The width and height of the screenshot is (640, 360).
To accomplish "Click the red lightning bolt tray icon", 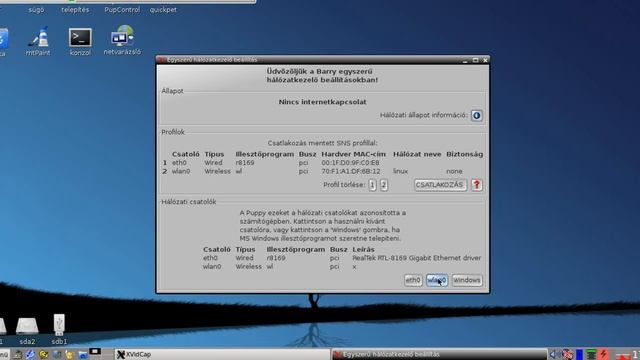I will tap(603, 354).
